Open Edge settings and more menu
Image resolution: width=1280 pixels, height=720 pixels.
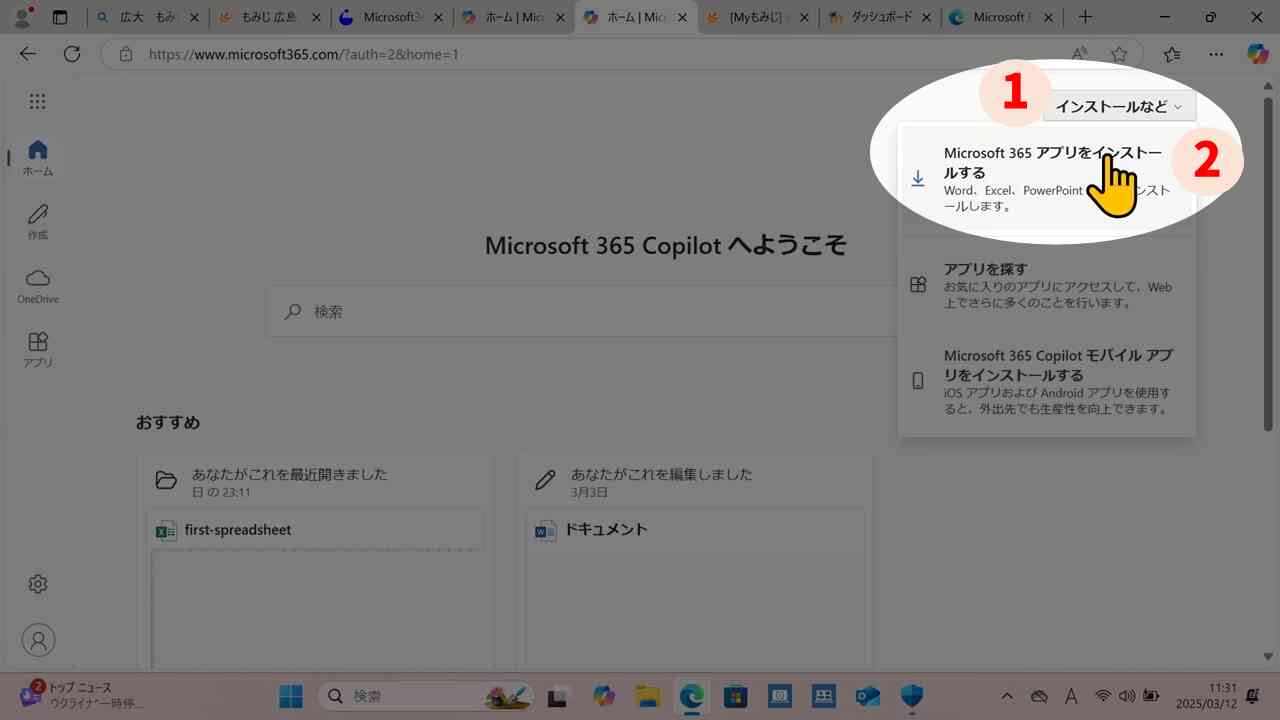[1216, 54]
